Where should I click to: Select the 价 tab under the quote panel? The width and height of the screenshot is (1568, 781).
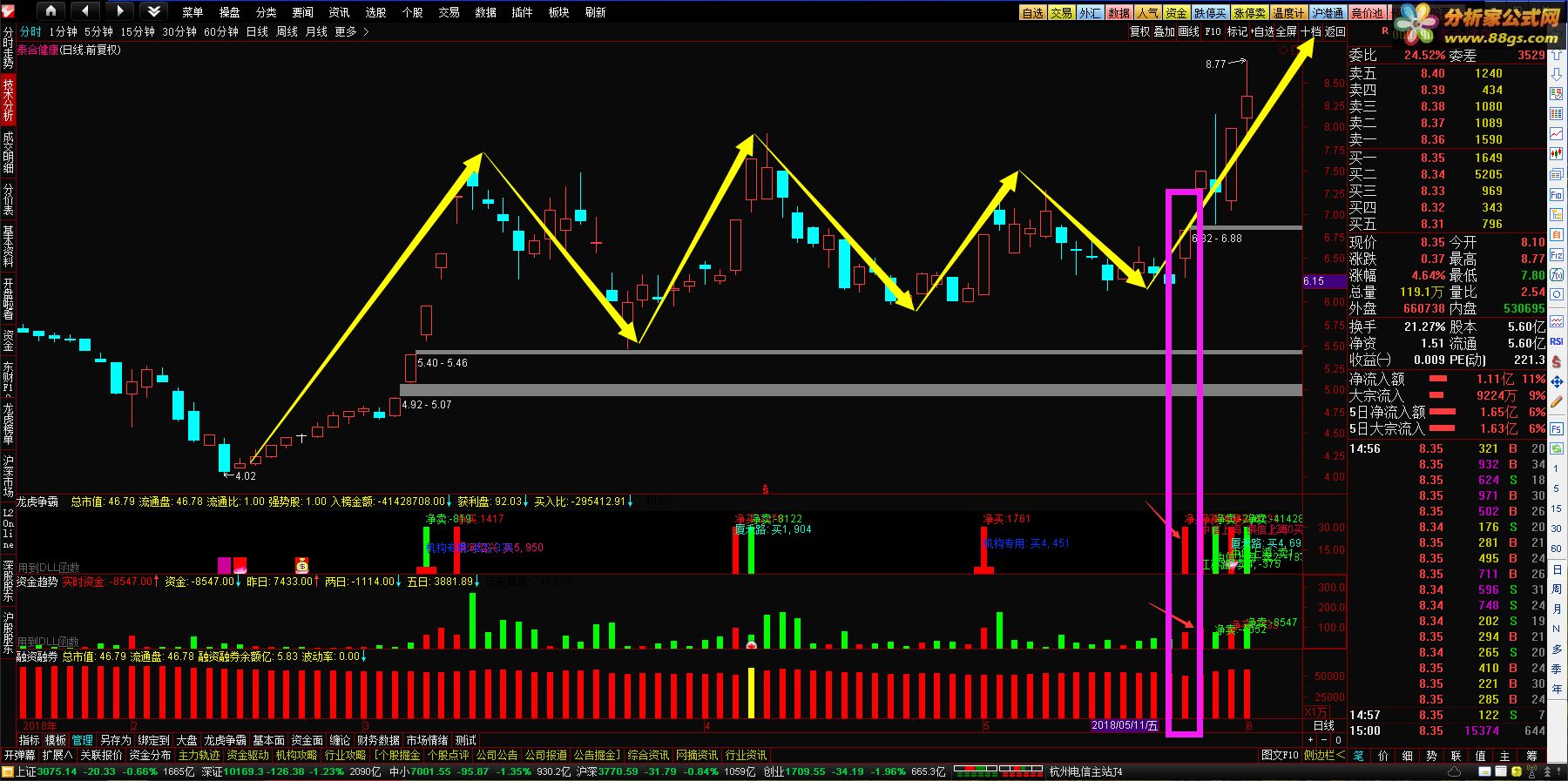pyautogui.click(x=1382, y=756)
